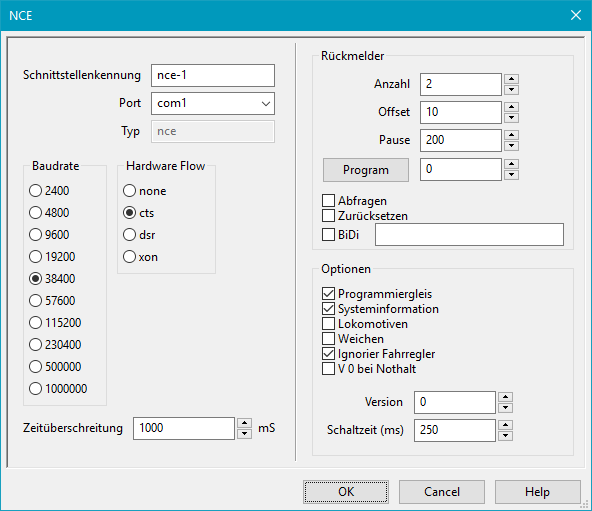Uncheck the Programmiergleis option

[x=377, y=293]
